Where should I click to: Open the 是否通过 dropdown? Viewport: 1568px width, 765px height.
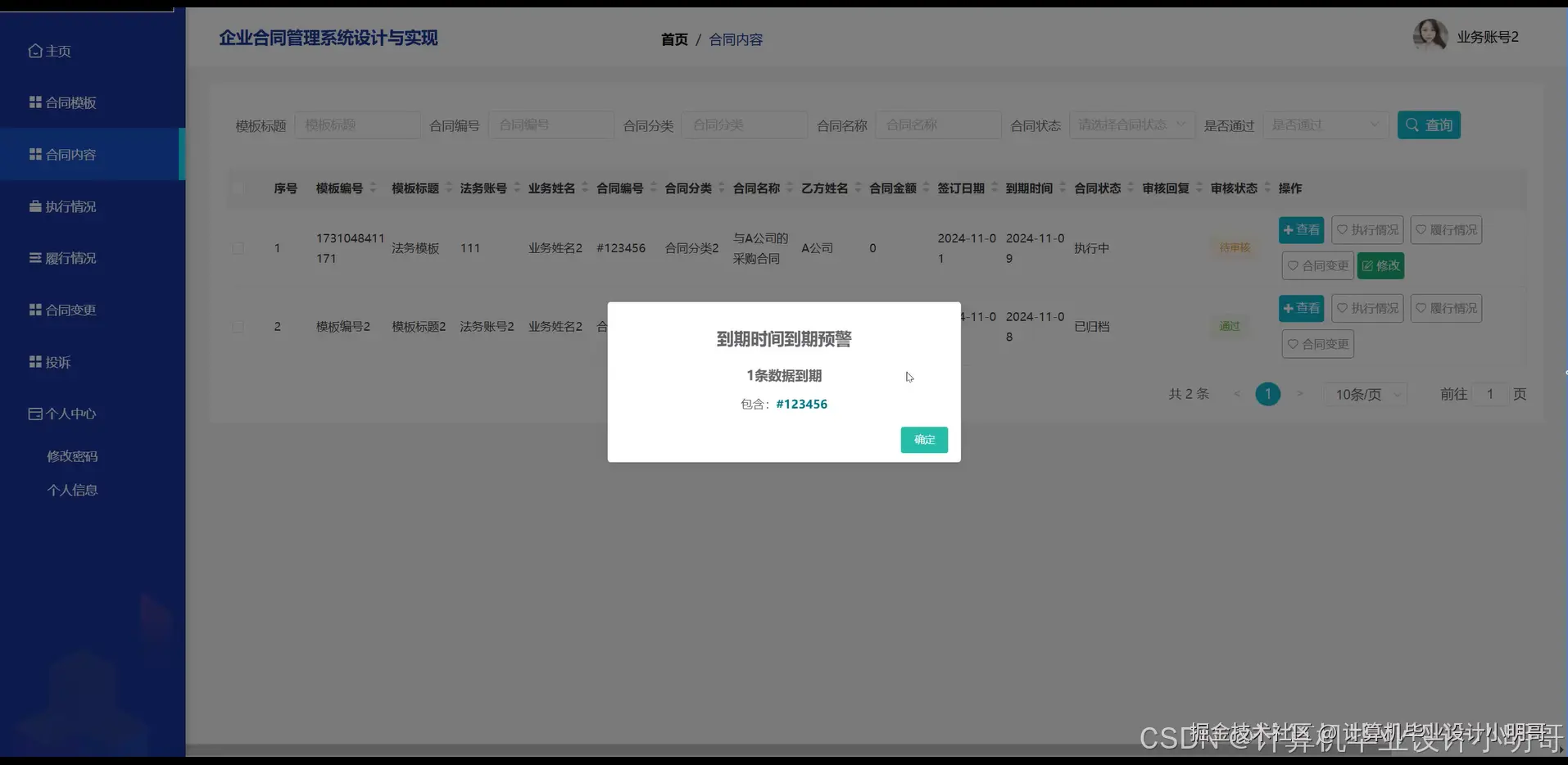click(x=1325, y=124)
